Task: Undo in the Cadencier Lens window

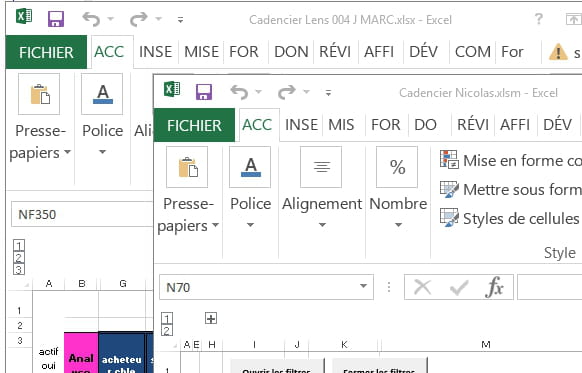Action: [91, 19]
